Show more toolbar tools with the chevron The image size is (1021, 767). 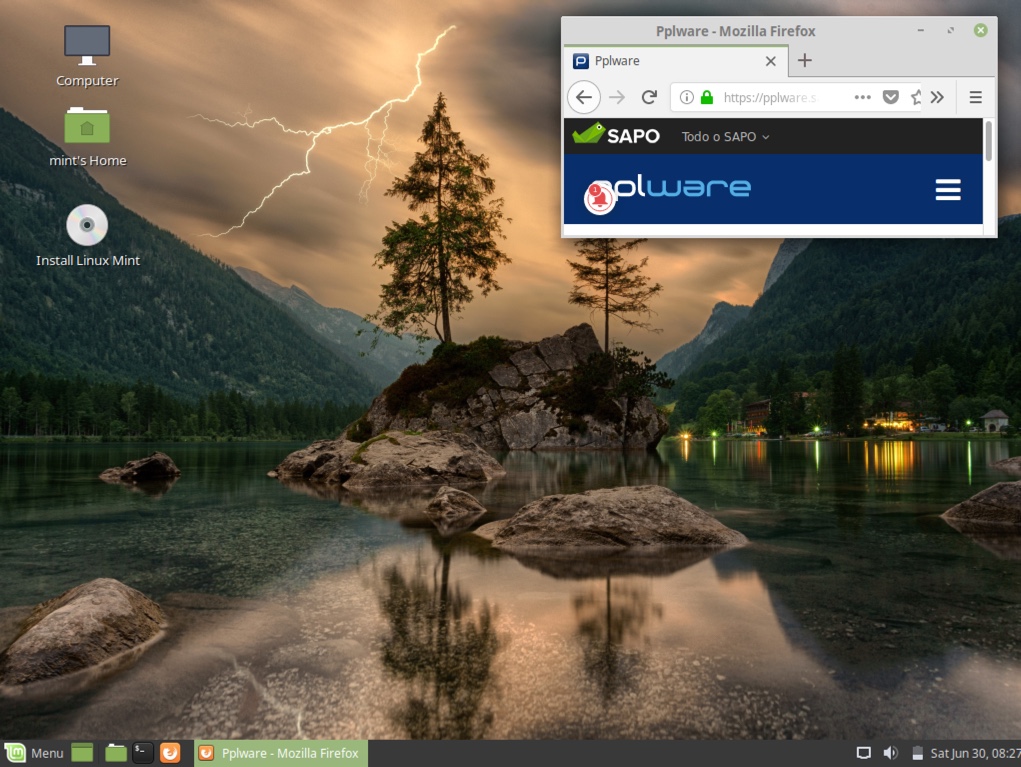tap(938, 97)
